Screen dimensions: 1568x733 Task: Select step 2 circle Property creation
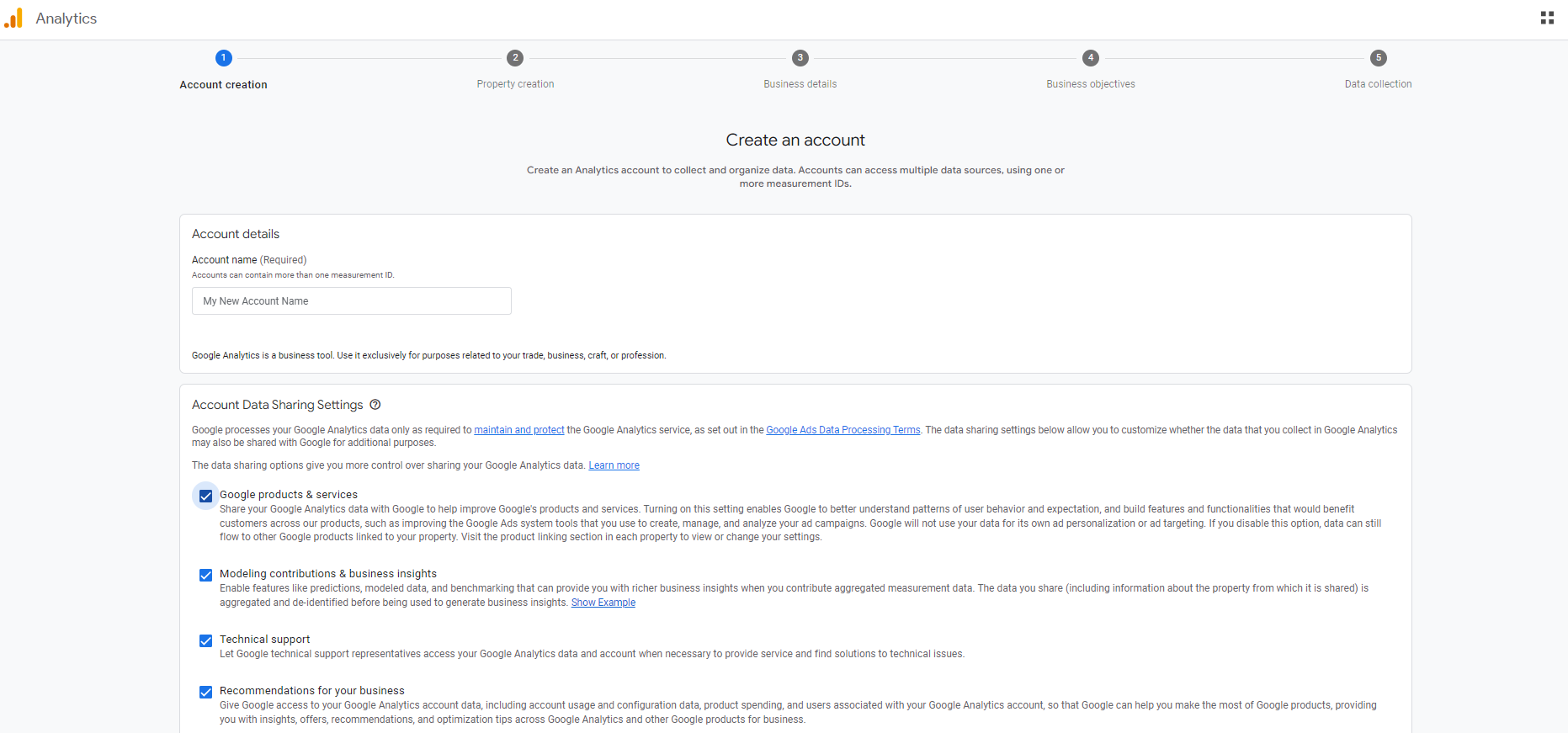pos(515,58)
